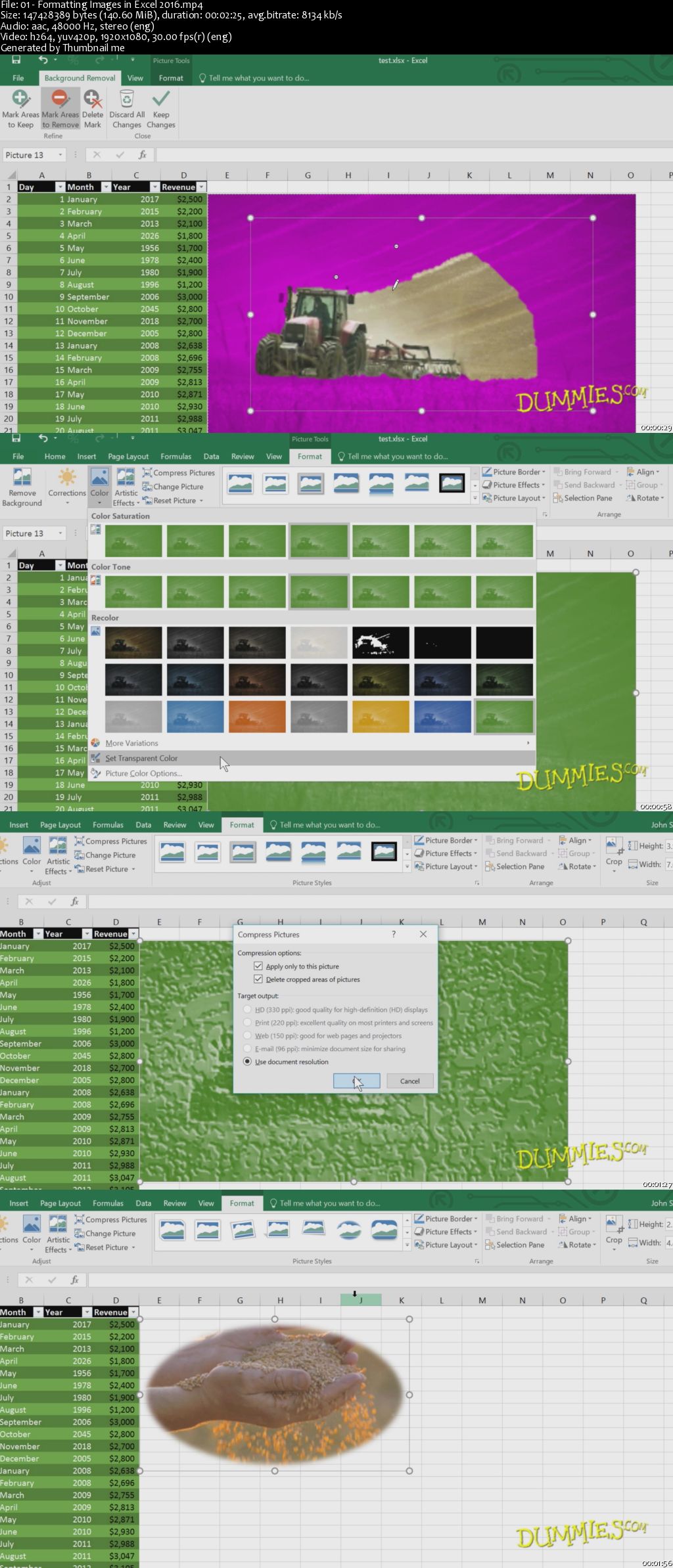Click the fx Insert Function icon beside Picture 13 in the Background Removal frame
Image resolution: width=673 pixels, height=1568 pixels.
point(143,155)
